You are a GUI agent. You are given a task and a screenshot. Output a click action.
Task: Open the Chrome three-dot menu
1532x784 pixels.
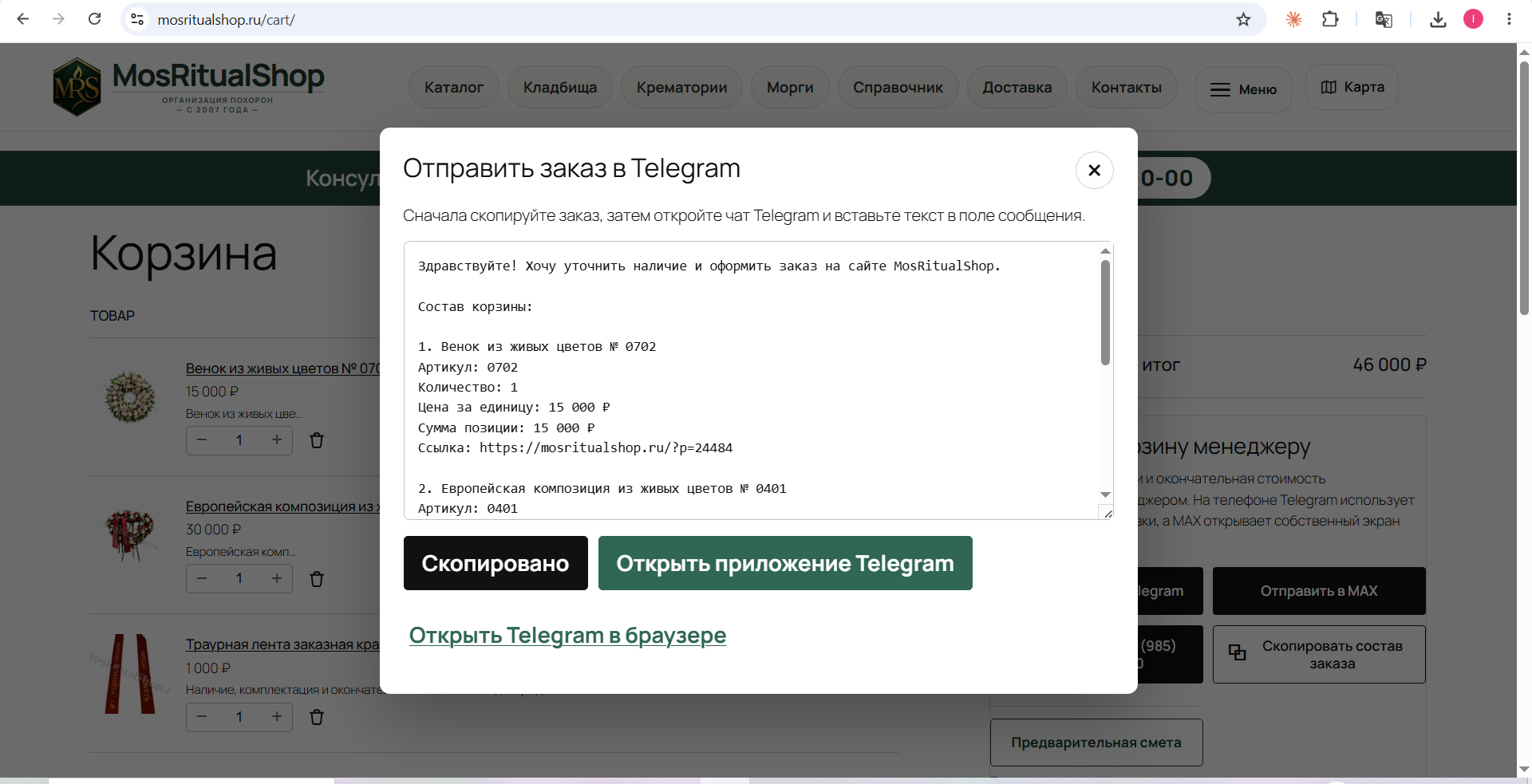1509,19
